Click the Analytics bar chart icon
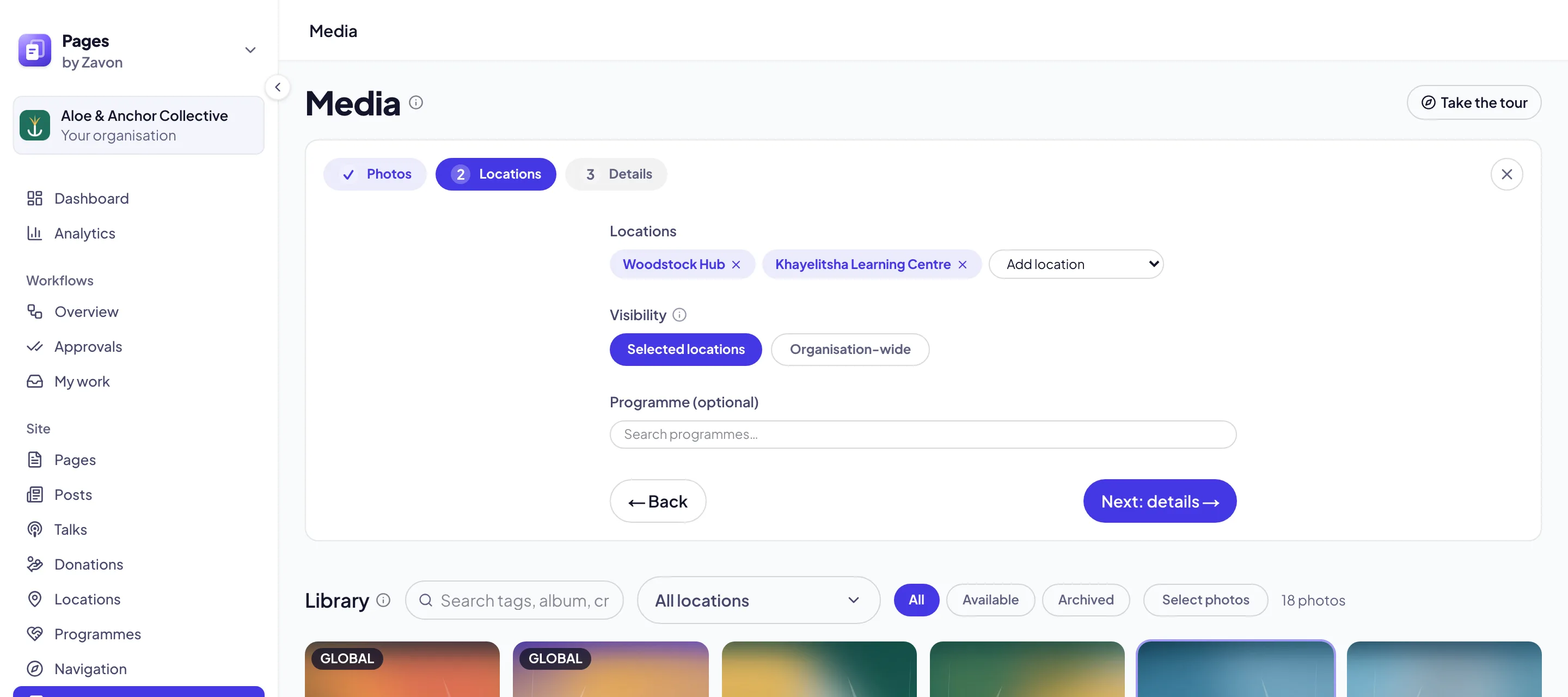 click(x=35, y=233)
